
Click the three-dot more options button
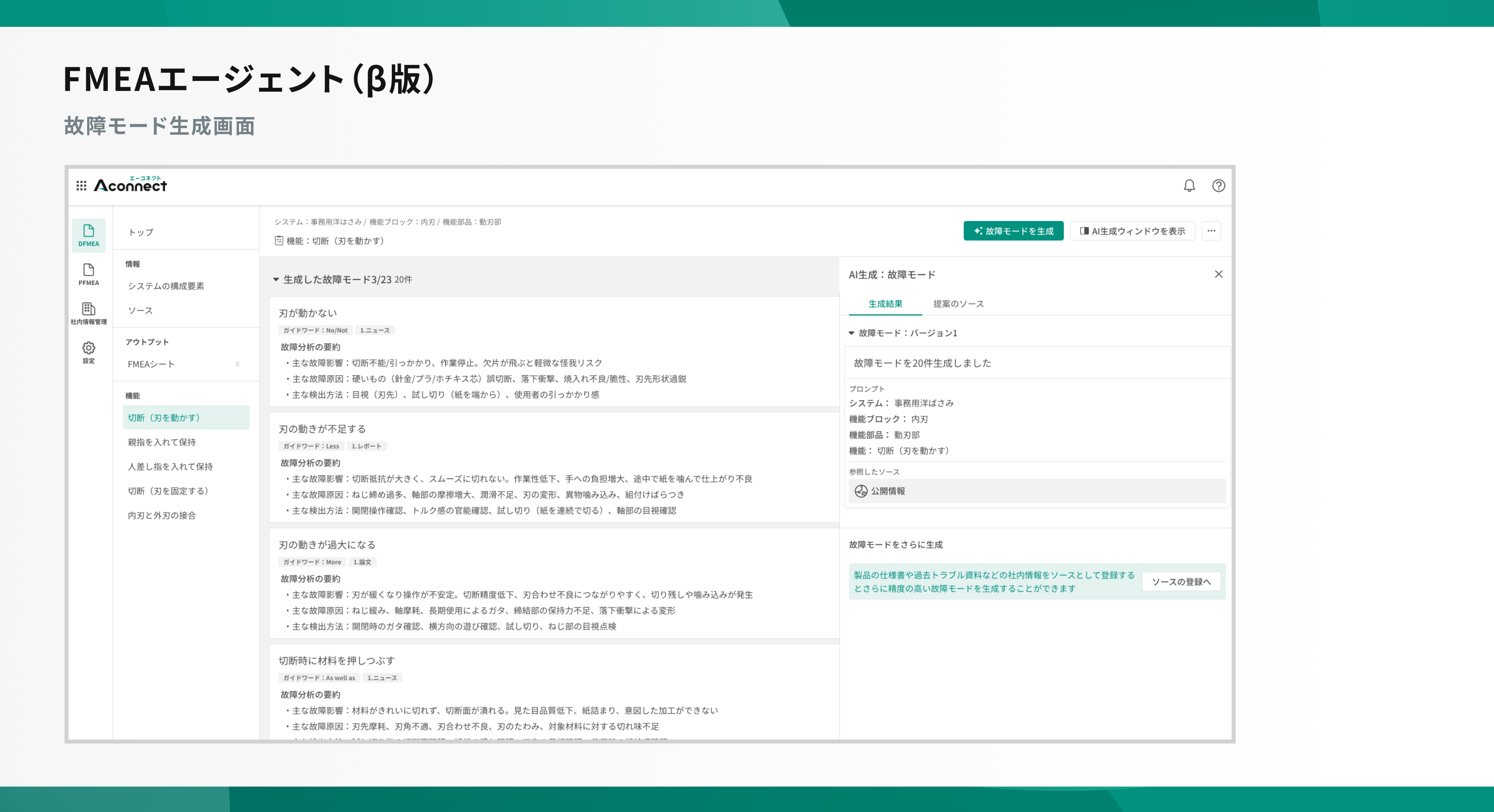point(1211,231)
